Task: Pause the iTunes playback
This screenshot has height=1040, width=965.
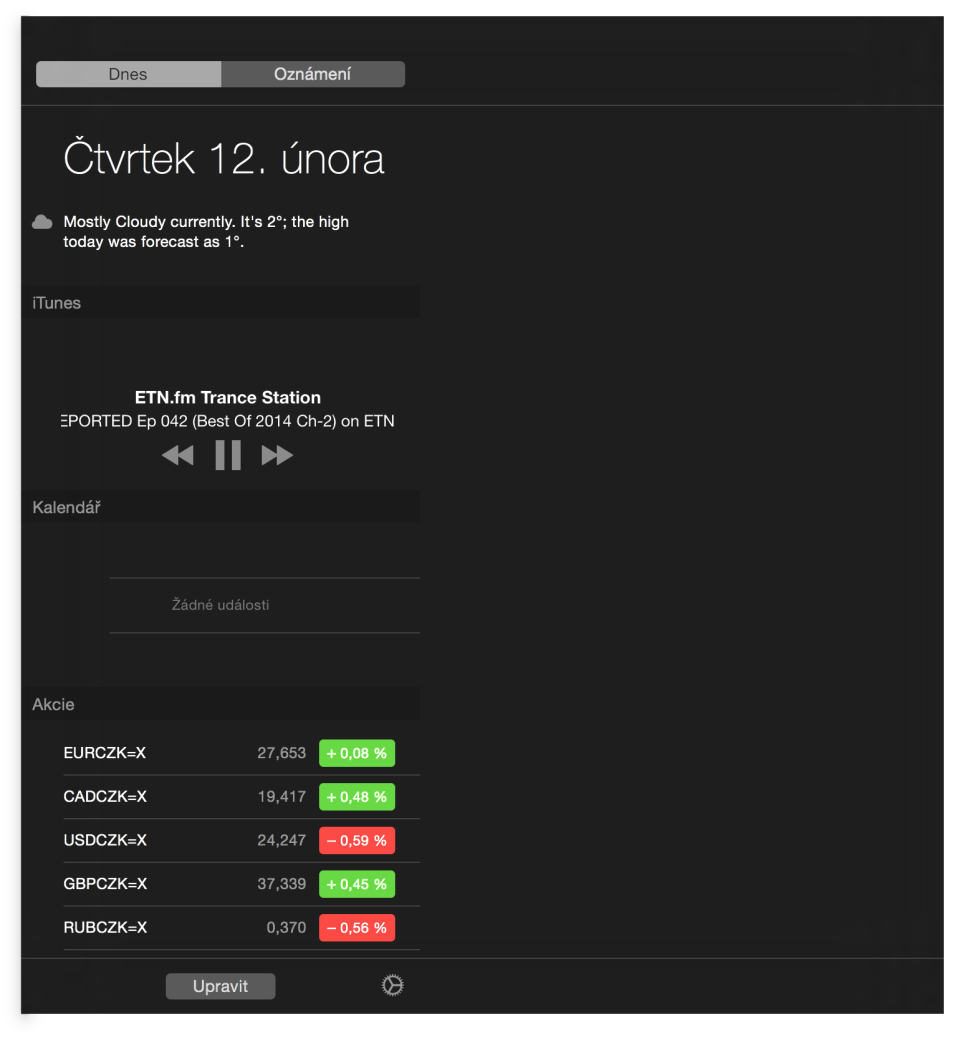Action: pyautogui.click(x=227, y=455)
